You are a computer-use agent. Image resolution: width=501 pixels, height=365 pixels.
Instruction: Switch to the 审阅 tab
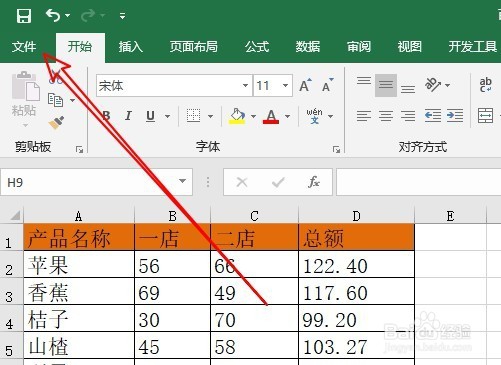pyautogui.click(x=359, y=47)
